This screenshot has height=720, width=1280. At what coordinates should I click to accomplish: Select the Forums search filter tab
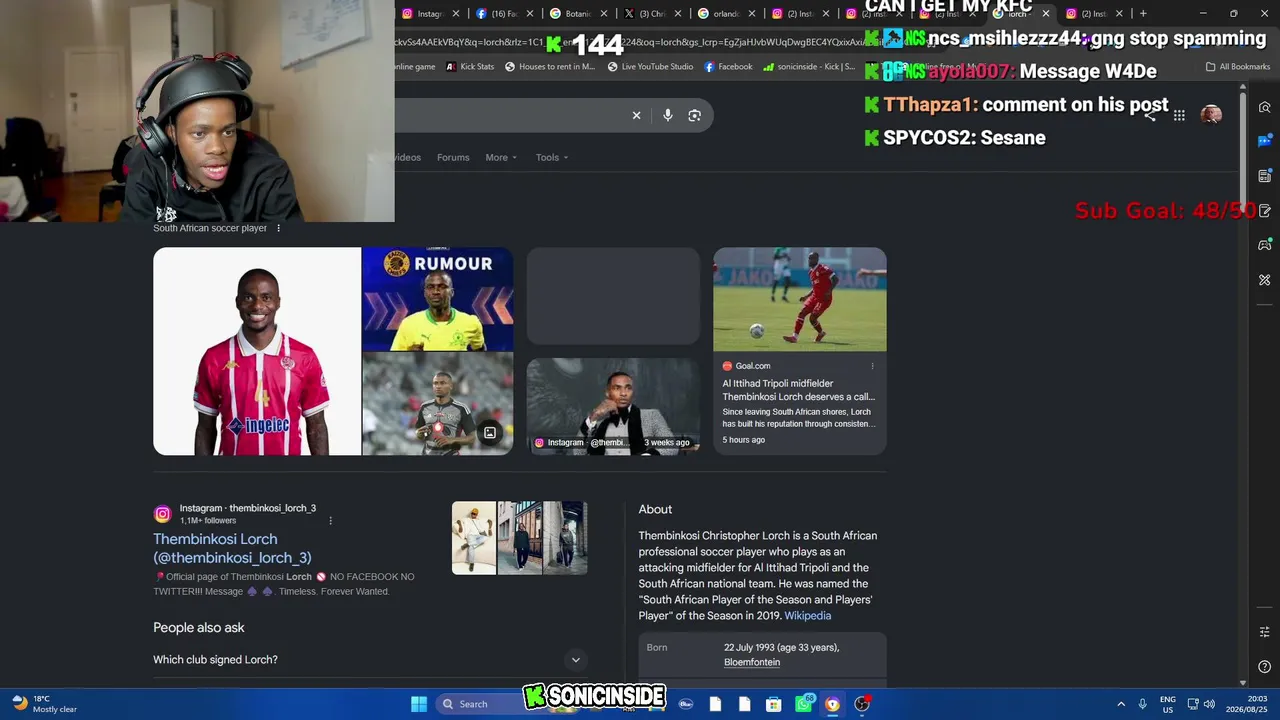(x=453, y=157)
